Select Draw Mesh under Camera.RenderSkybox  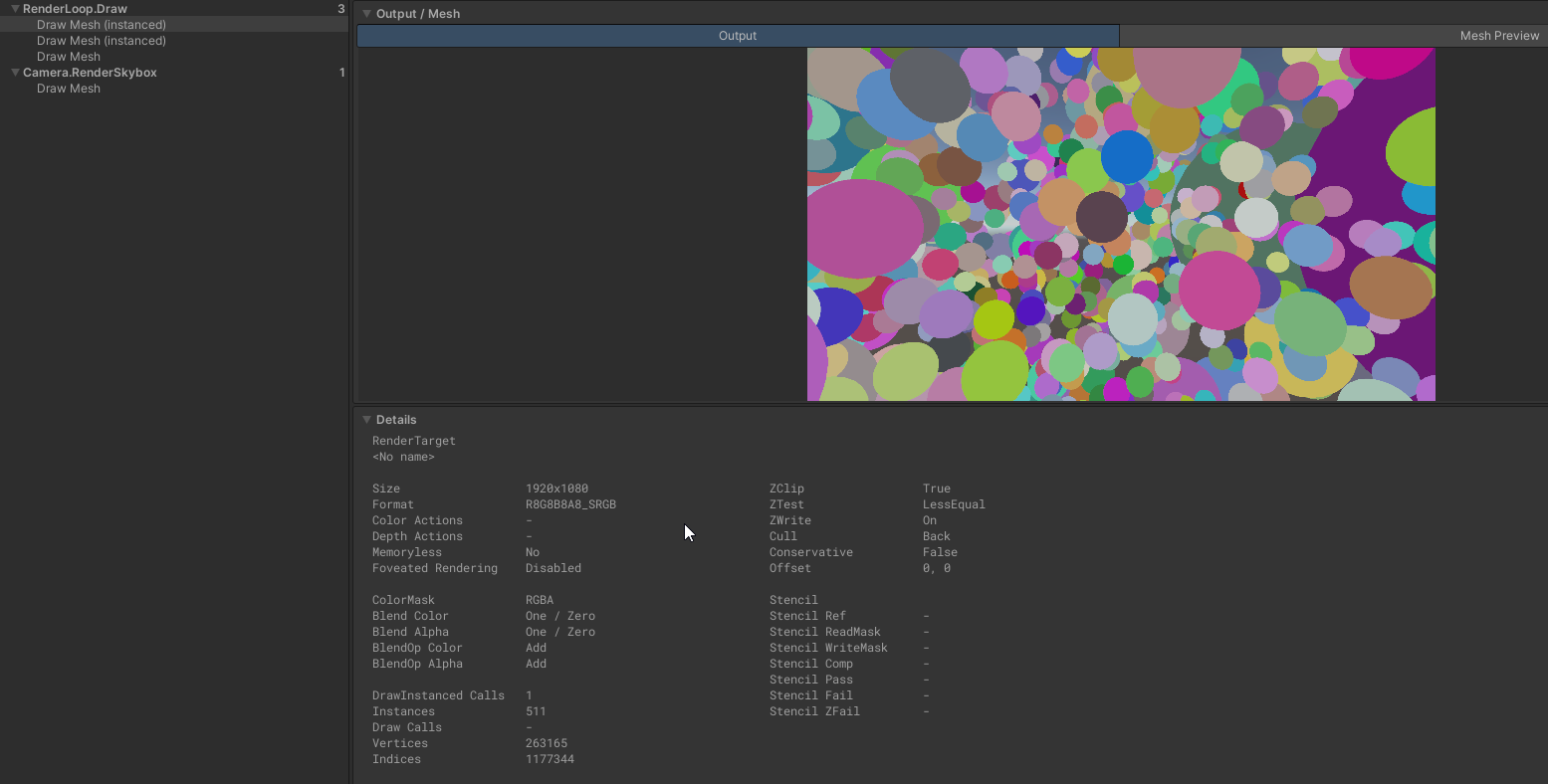click(x=174, y=89)
